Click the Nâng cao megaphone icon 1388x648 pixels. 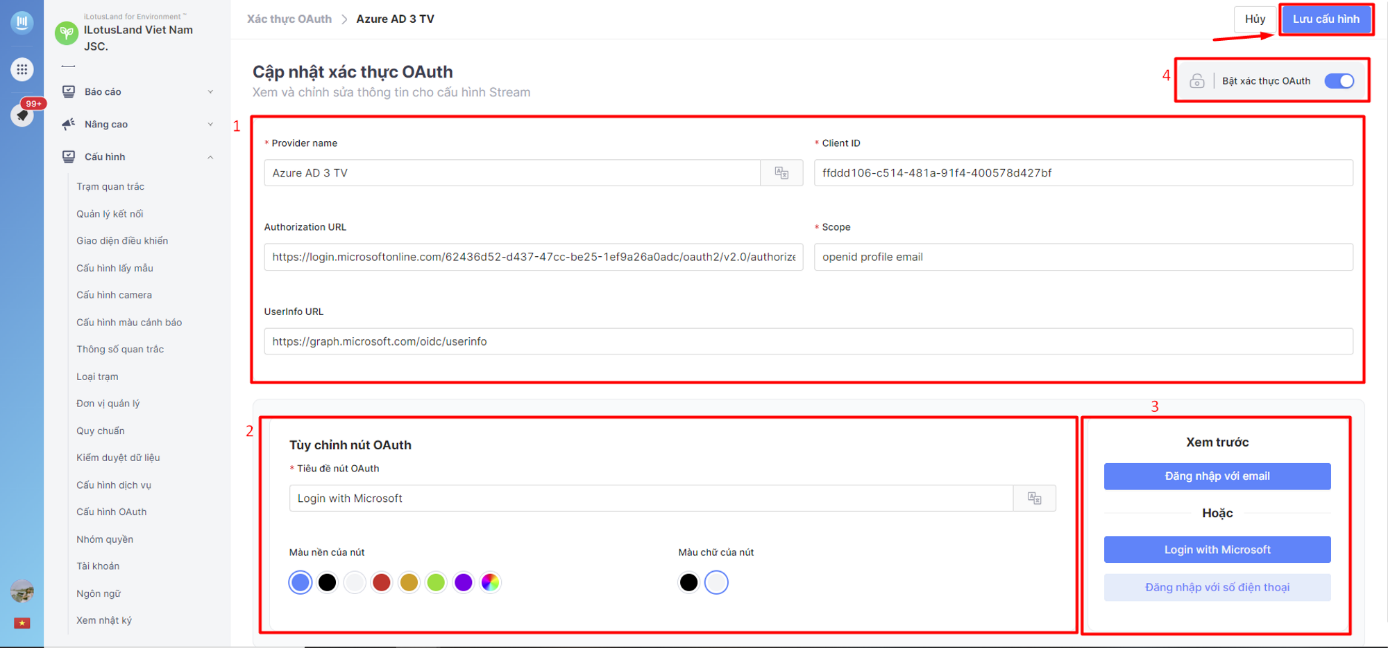tap(68, 124)
